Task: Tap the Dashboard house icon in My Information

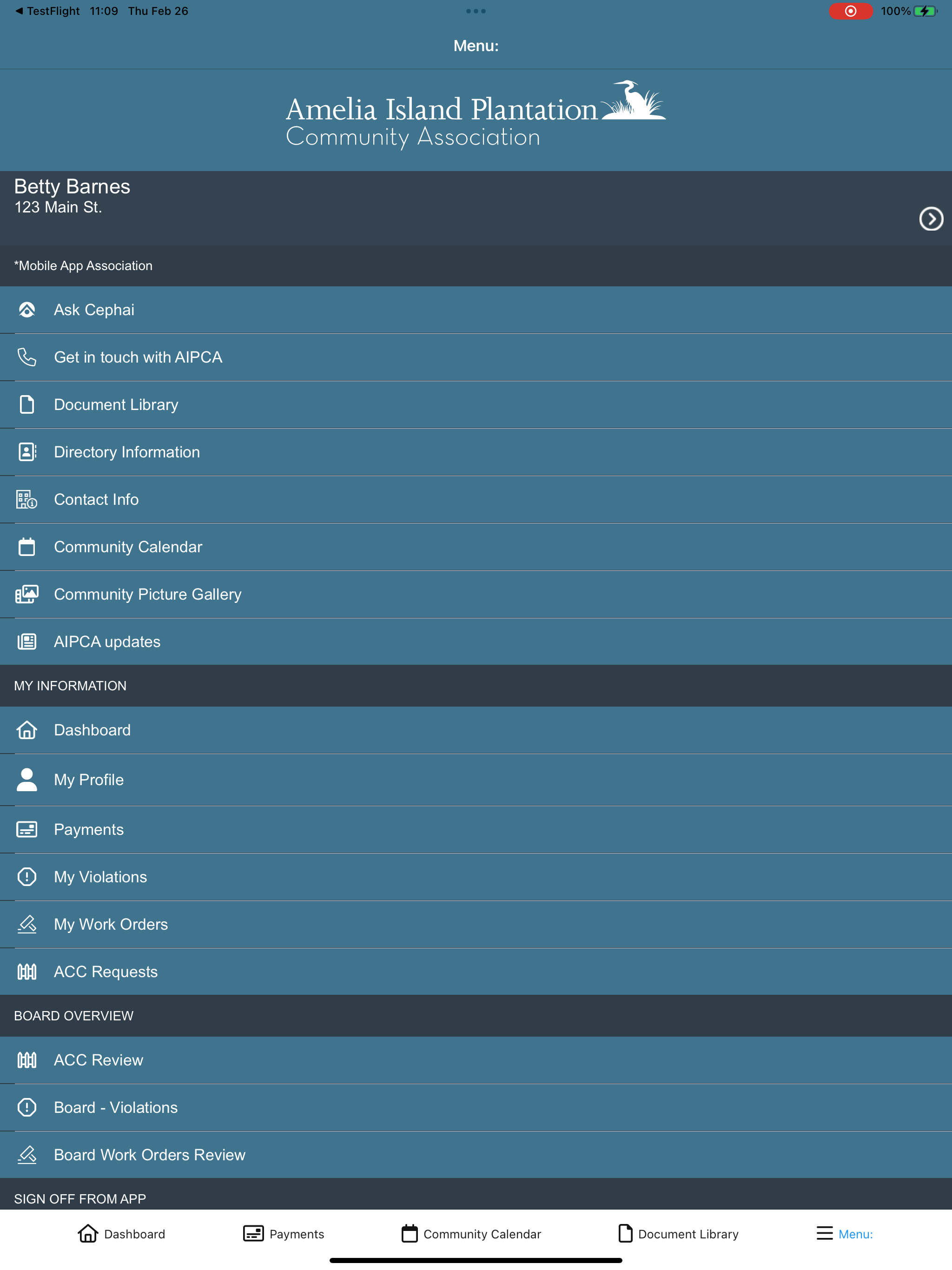Action: point(27,730)
